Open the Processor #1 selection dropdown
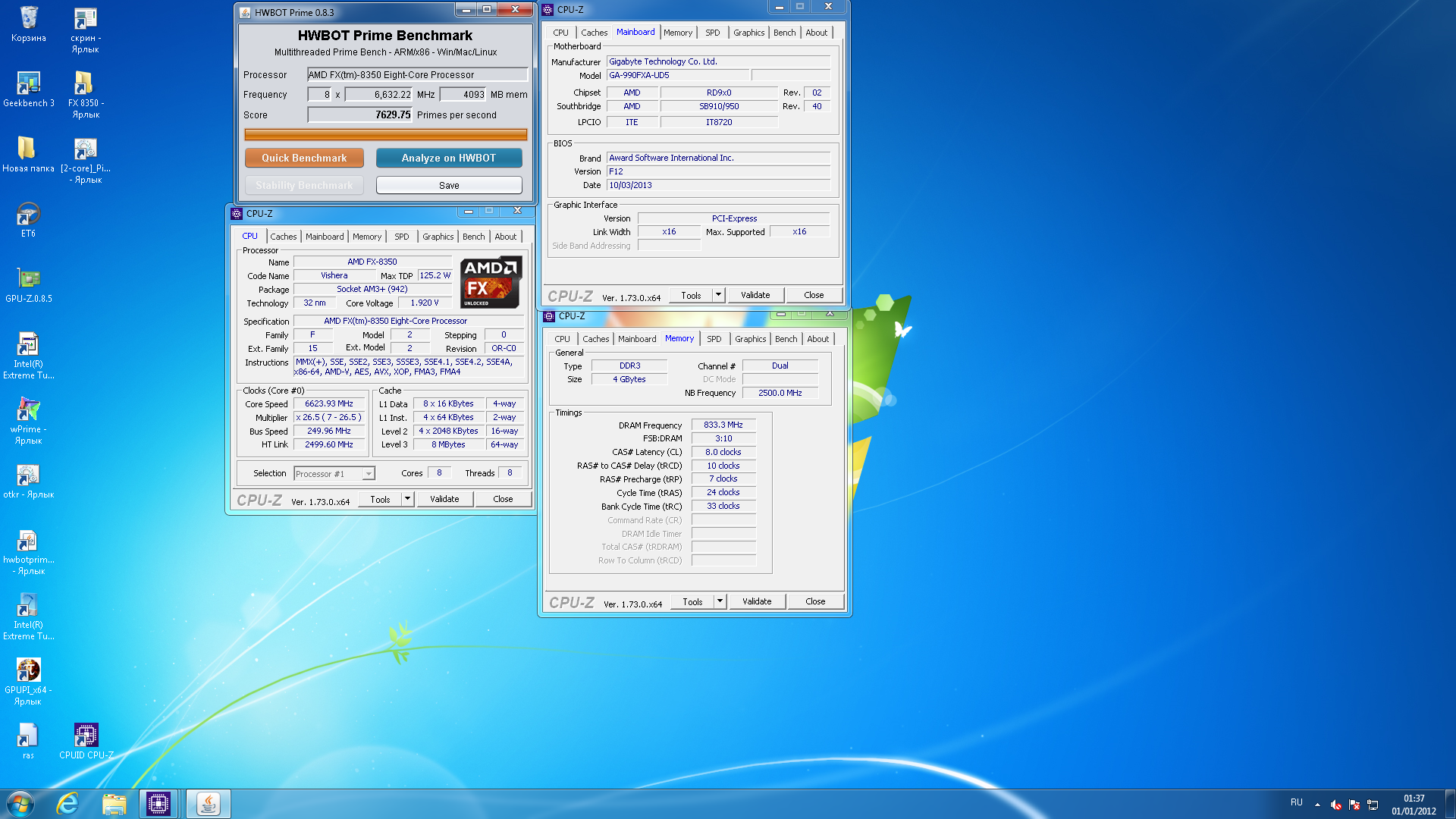This screenshot has width=1456, height=819. 334,474
